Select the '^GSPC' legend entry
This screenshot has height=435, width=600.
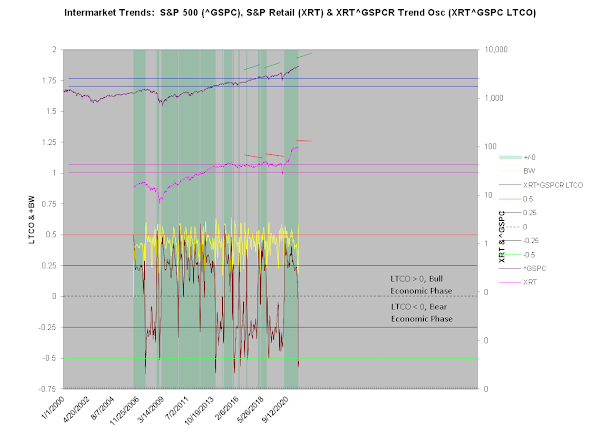(522, 269)
